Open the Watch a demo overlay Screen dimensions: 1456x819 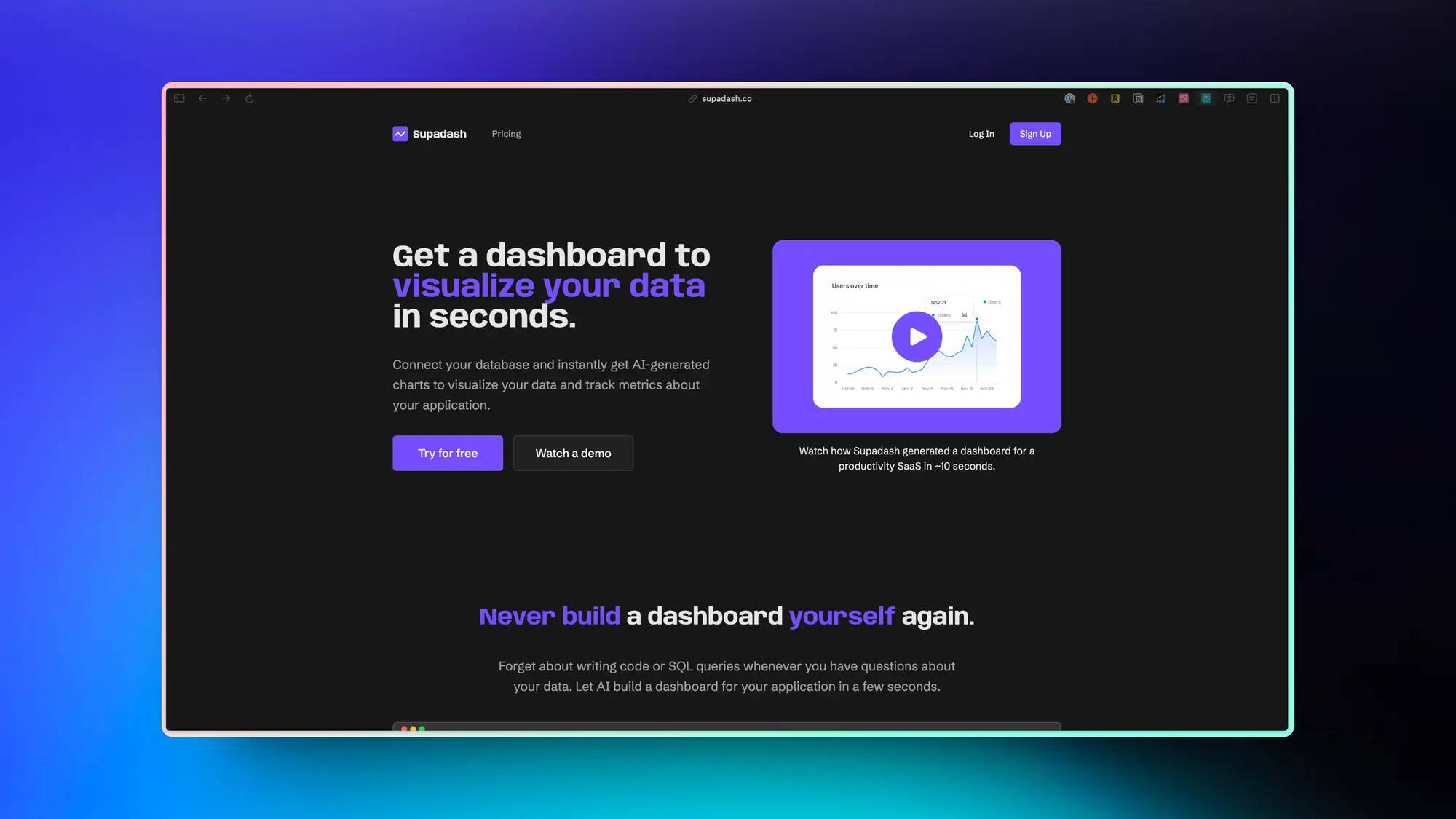(573, 452)
